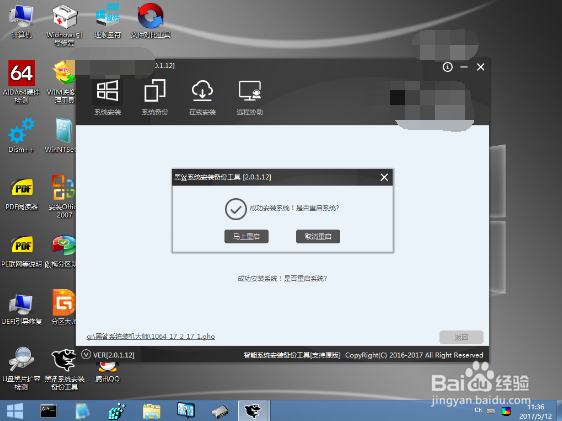Open the WIM image tool icon
The image size is (562, 421).
pyautogui.click(x=63, y=82)
